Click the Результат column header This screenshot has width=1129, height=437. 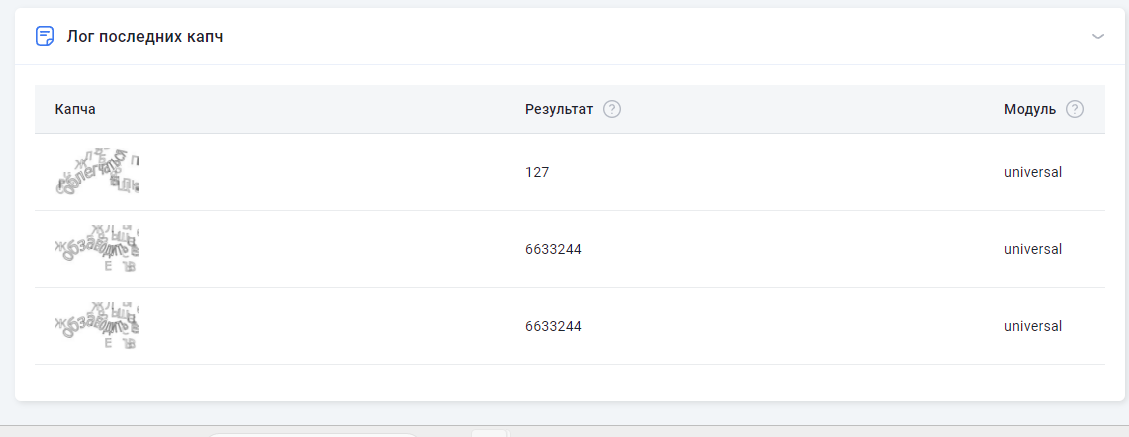pos(558,109)
